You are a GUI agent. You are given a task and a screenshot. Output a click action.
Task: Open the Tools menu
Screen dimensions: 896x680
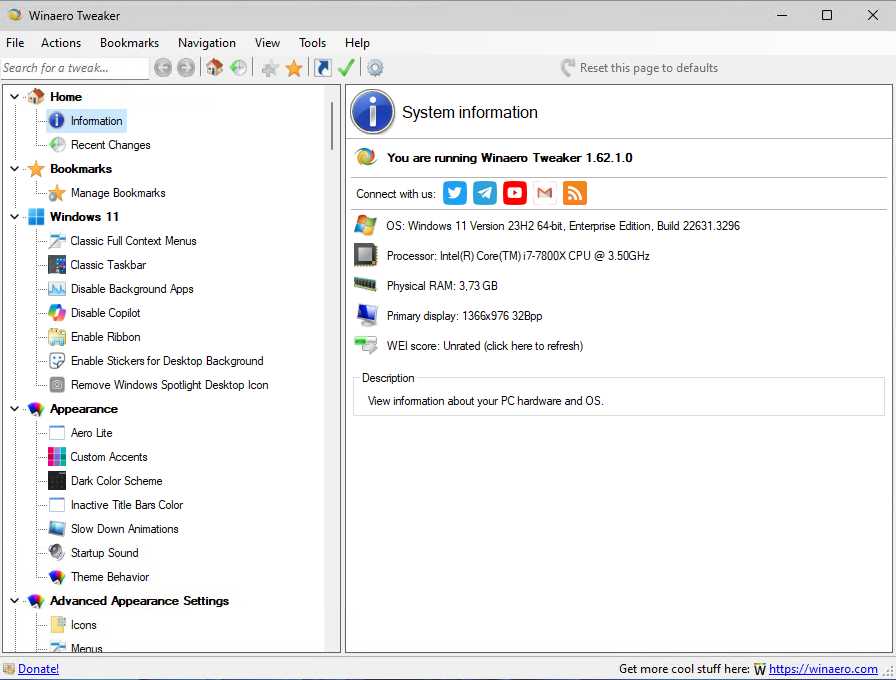point(312,42)
